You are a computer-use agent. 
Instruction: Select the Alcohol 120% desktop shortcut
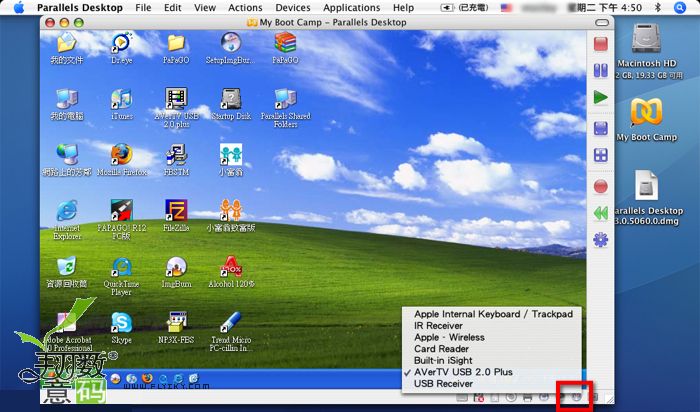pos(231,273)
